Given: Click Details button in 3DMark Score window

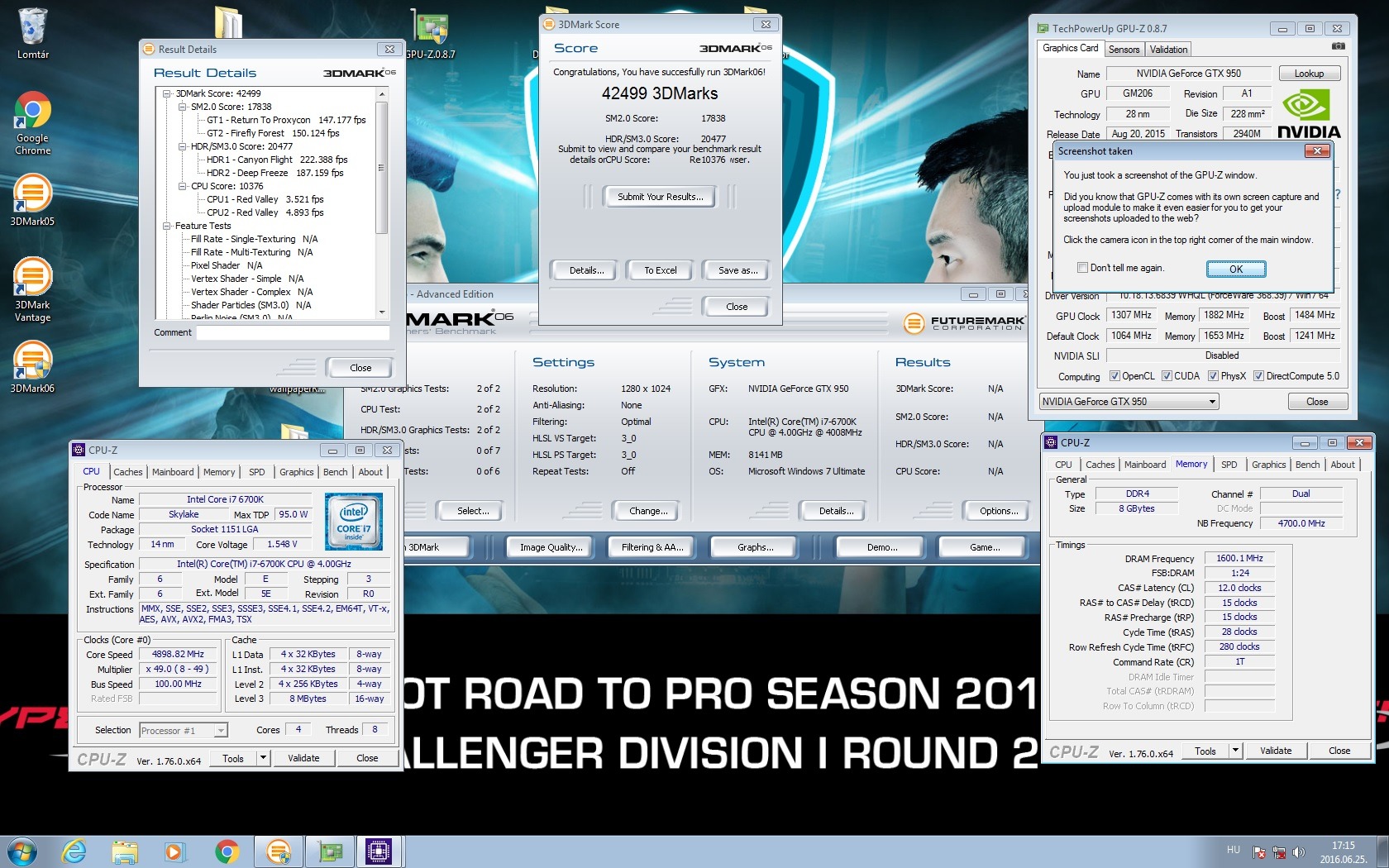Looking at the screenshot, I should point(586,270).
